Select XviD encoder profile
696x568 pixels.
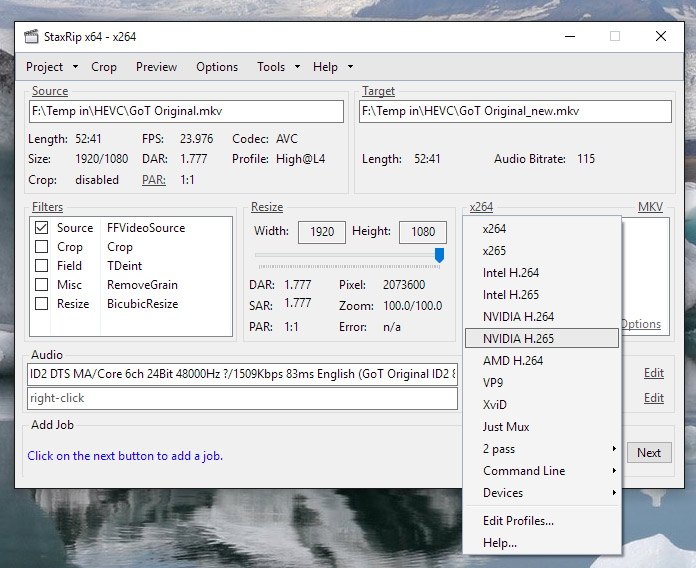pos(542,405)
